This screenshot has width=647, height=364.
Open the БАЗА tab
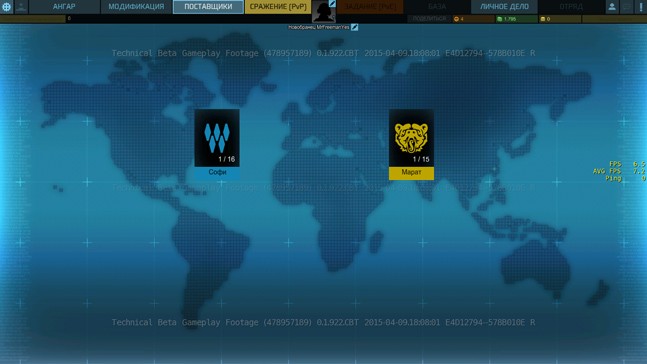pos(437,7)
